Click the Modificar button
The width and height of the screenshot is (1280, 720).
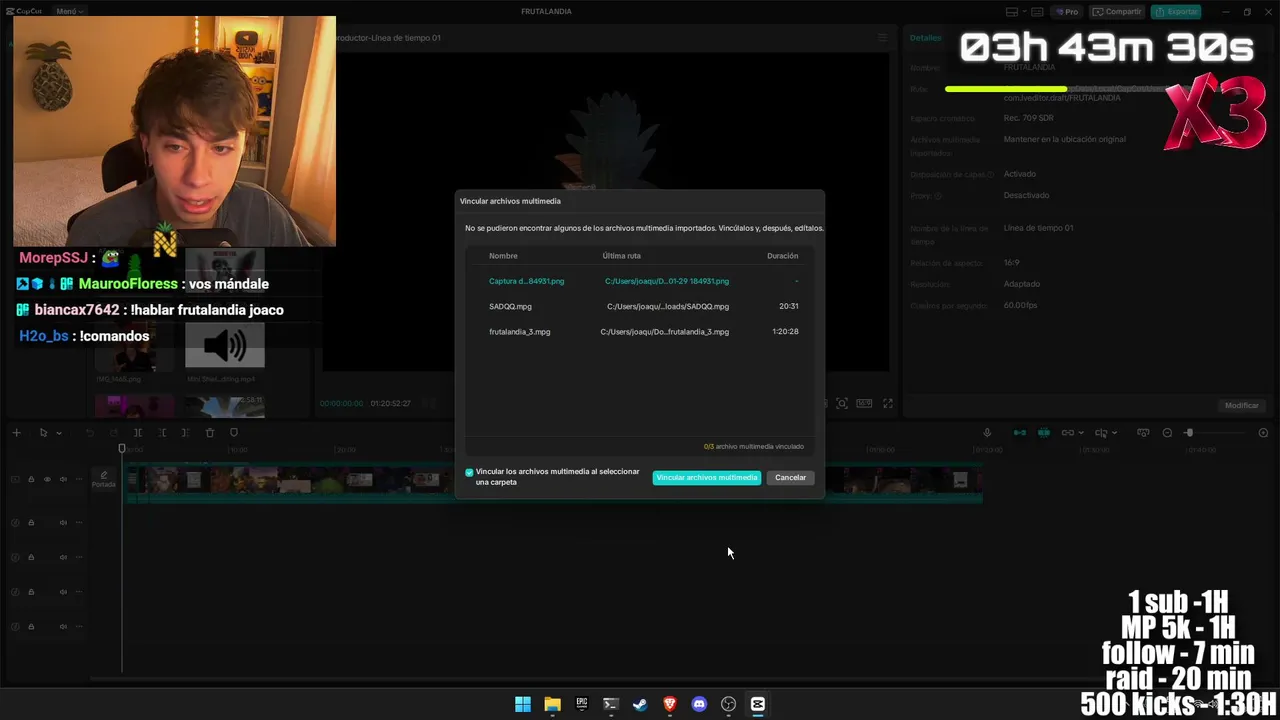tap(1242, 406)
